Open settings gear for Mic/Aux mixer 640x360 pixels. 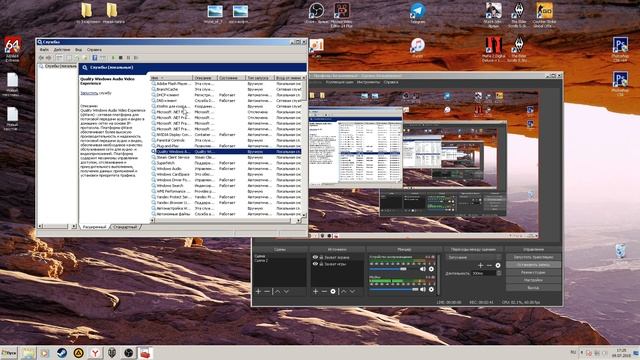(x=431, y=289)
